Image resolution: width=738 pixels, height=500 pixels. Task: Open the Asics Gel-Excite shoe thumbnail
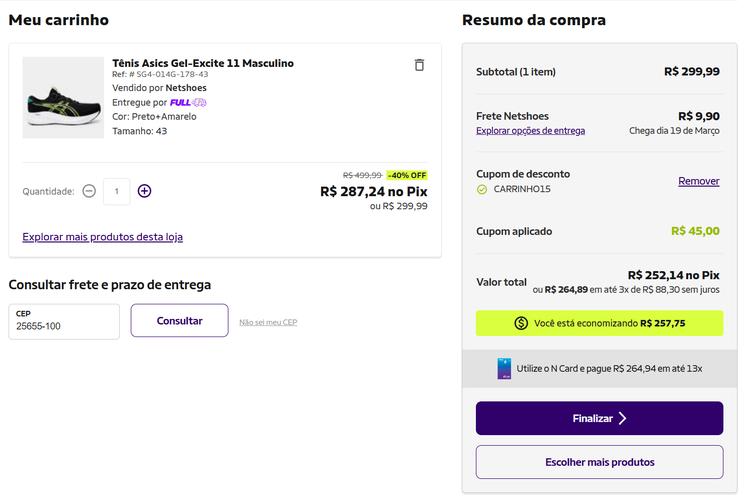pos(63,97)
